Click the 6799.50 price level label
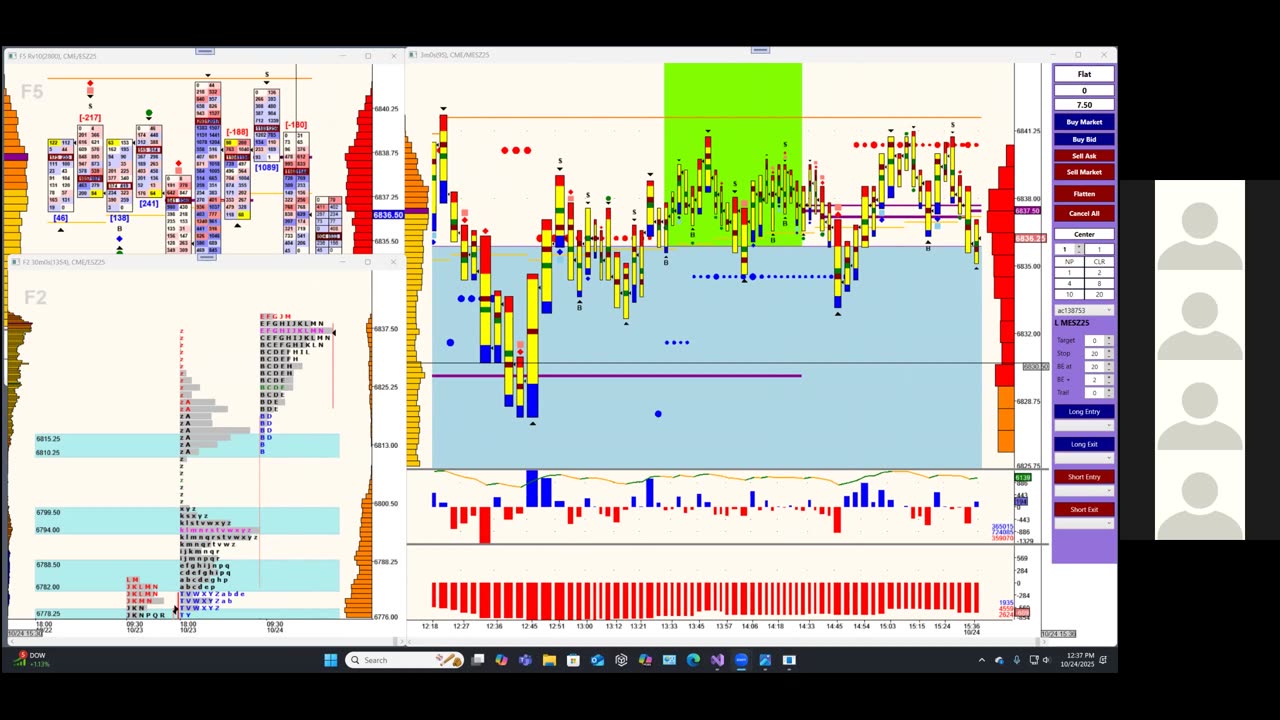The height and width of the screenshot is (720, 1280). coord(48,512)
